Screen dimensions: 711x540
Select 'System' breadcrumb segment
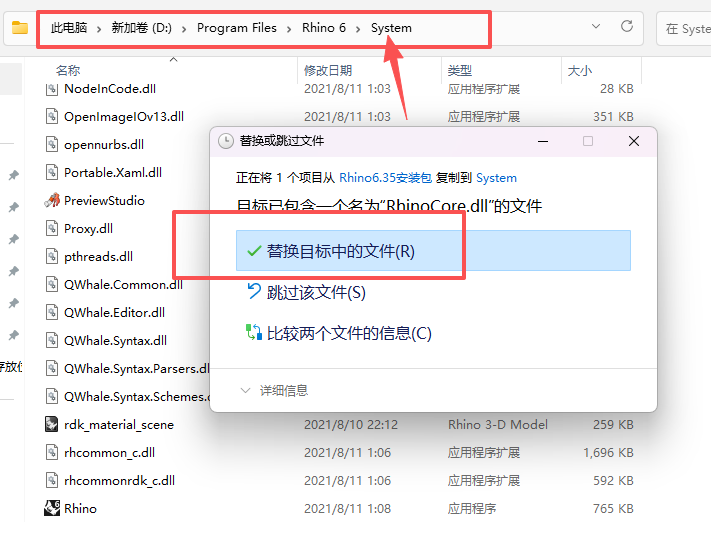click(391, 28)
